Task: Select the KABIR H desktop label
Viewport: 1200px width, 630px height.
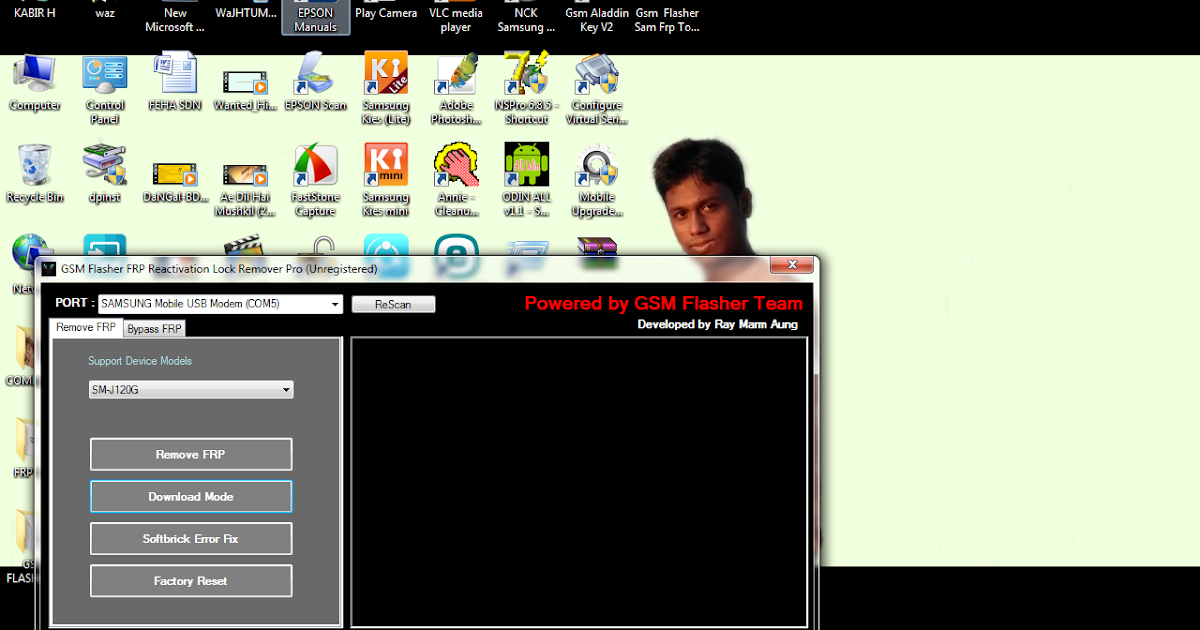Action: [x=35, y=13]
